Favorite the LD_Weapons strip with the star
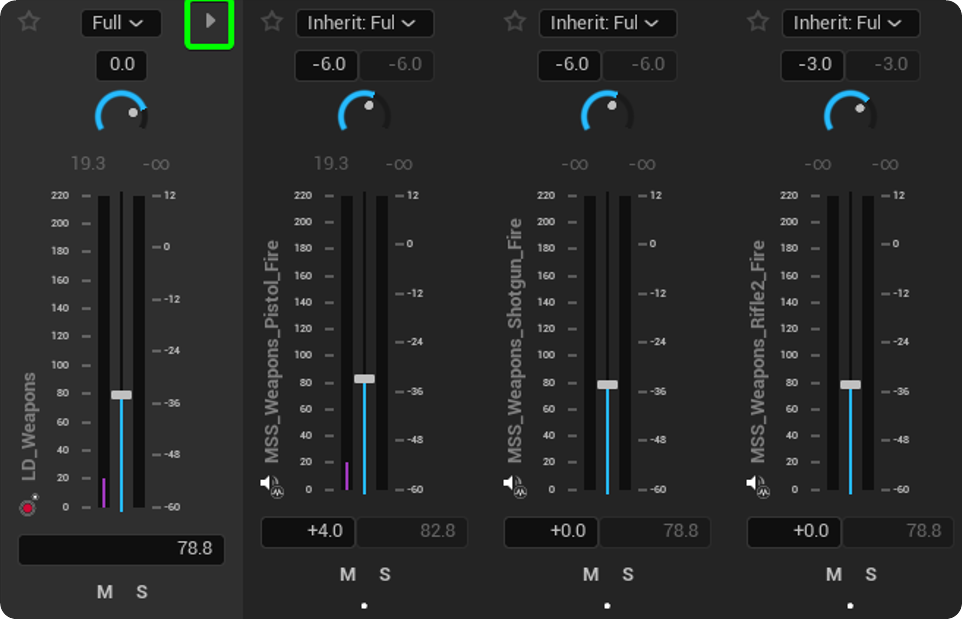 point(29,22)
